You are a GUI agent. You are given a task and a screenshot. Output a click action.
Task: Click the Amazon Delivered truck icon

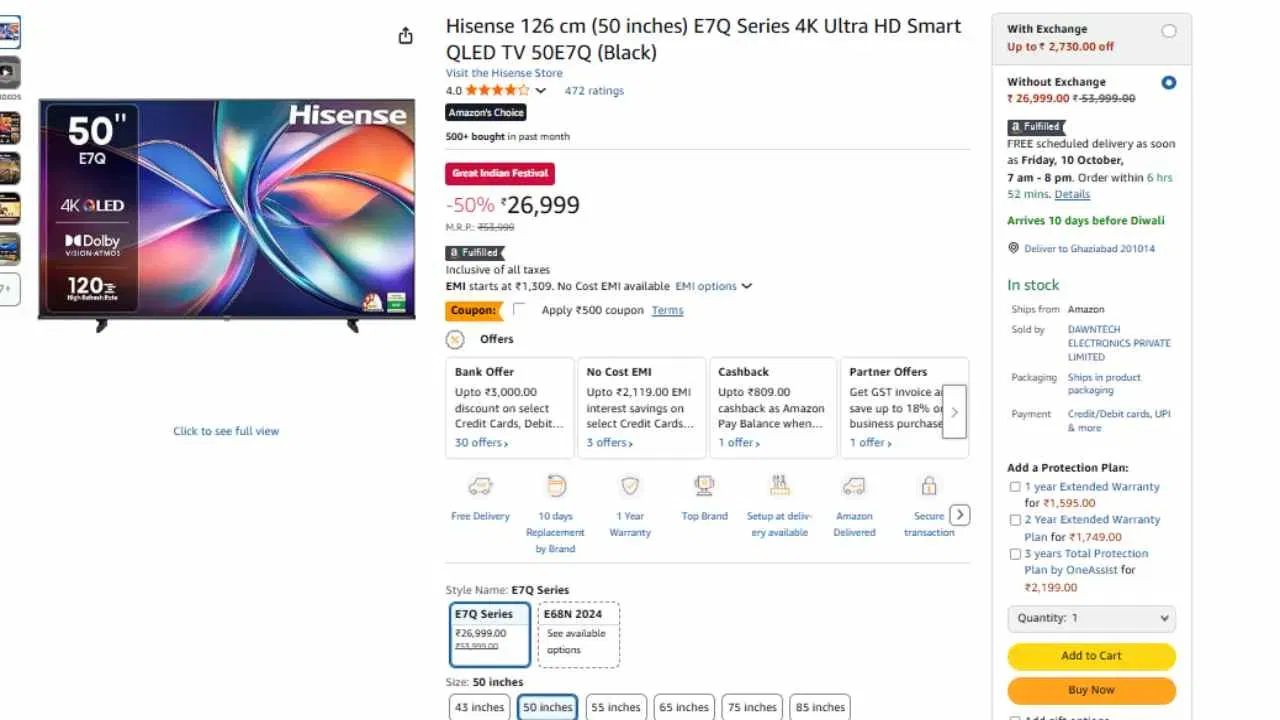pyautogui.click(x=854, y=486)
